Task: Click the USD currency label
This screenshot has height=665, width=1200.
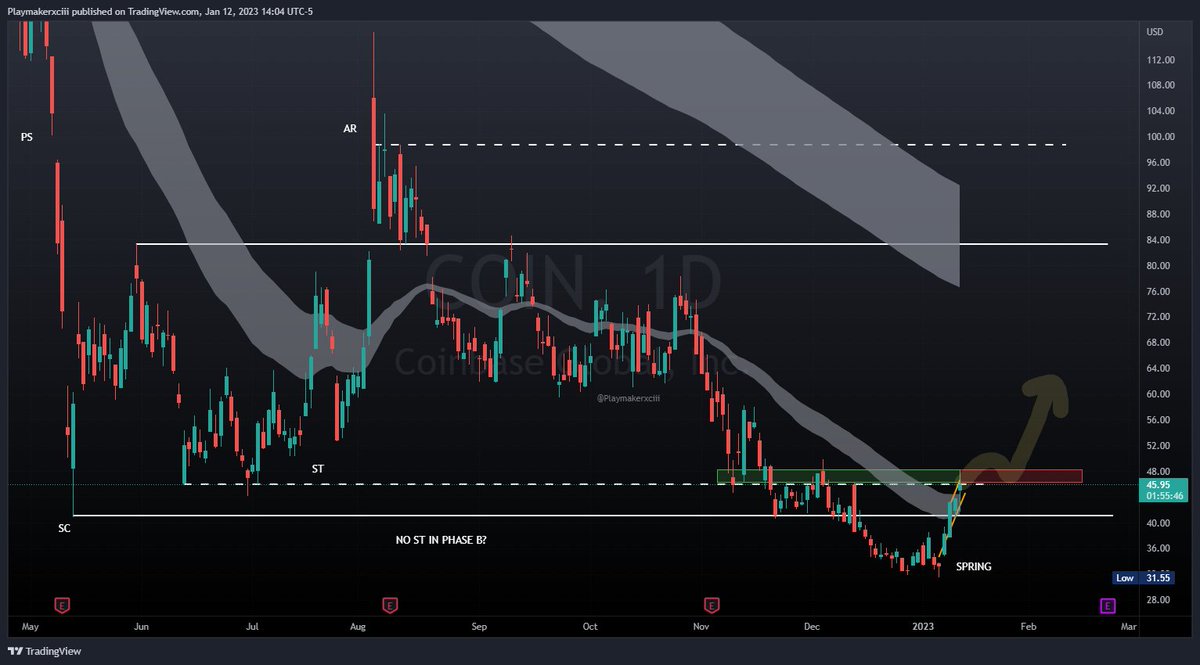Action: [x=1155, y=32]
